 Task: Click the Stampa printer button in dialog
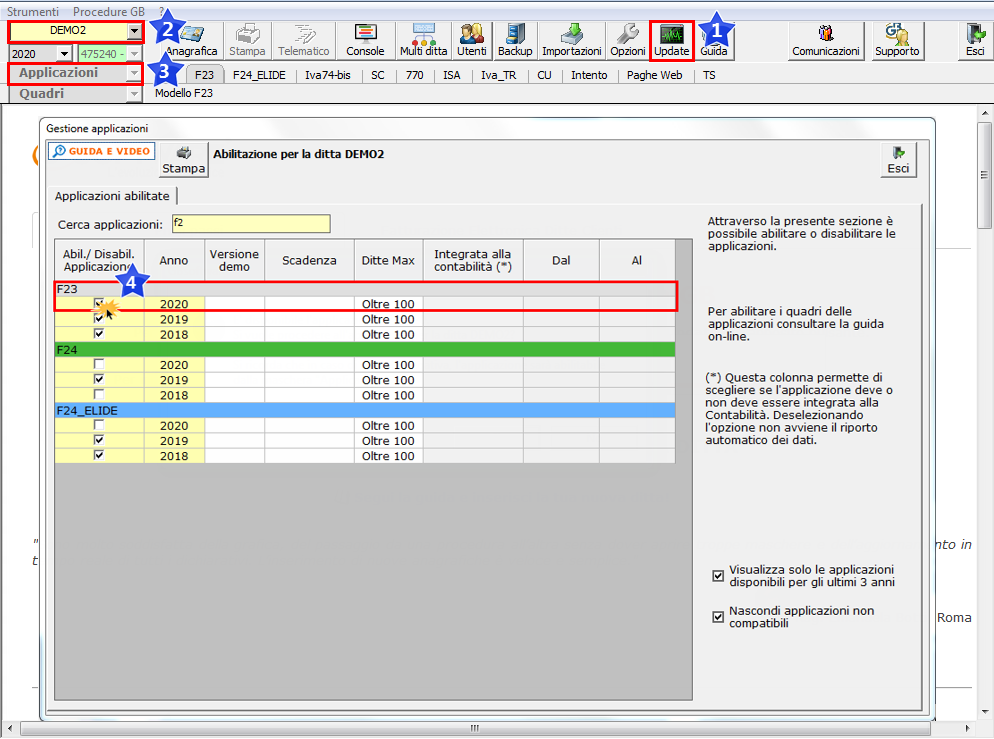click(184, 159)
